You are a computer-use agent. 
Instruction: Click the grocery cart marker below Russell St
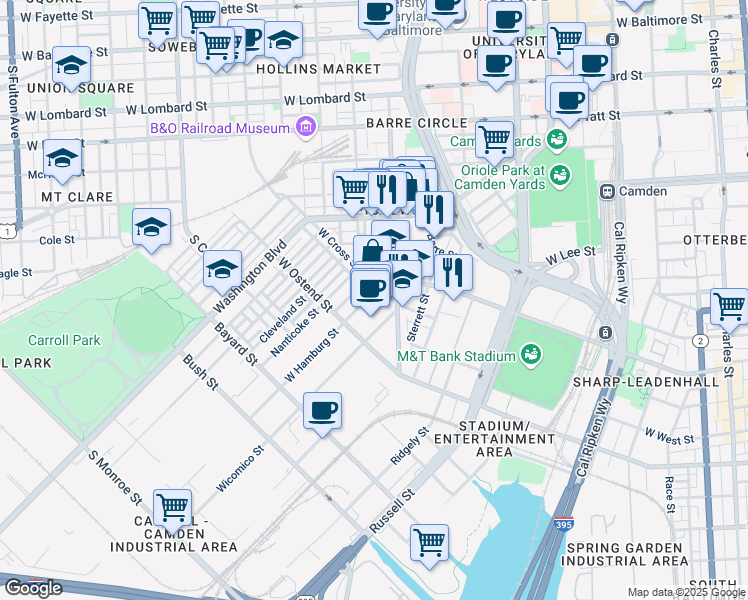[429, 544]
